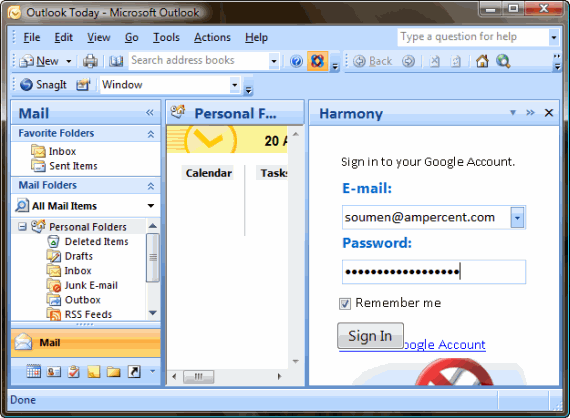Select the RSS Feeds folder
Image resolution: width=570 pixels, height=418 pixels.
[x=79, y=314]
